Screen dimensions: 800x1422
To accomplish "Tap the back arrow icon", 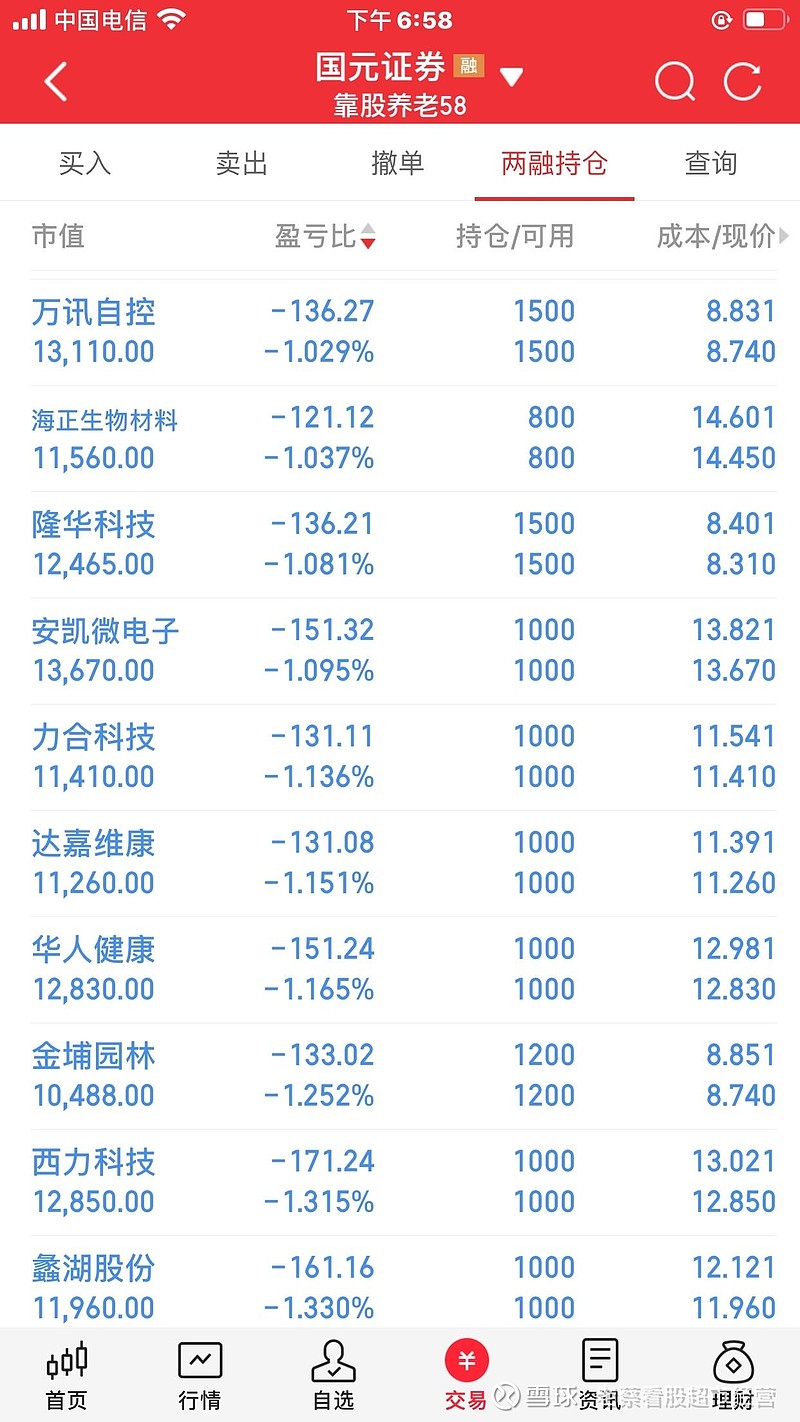I will click(x=56, y=81).
